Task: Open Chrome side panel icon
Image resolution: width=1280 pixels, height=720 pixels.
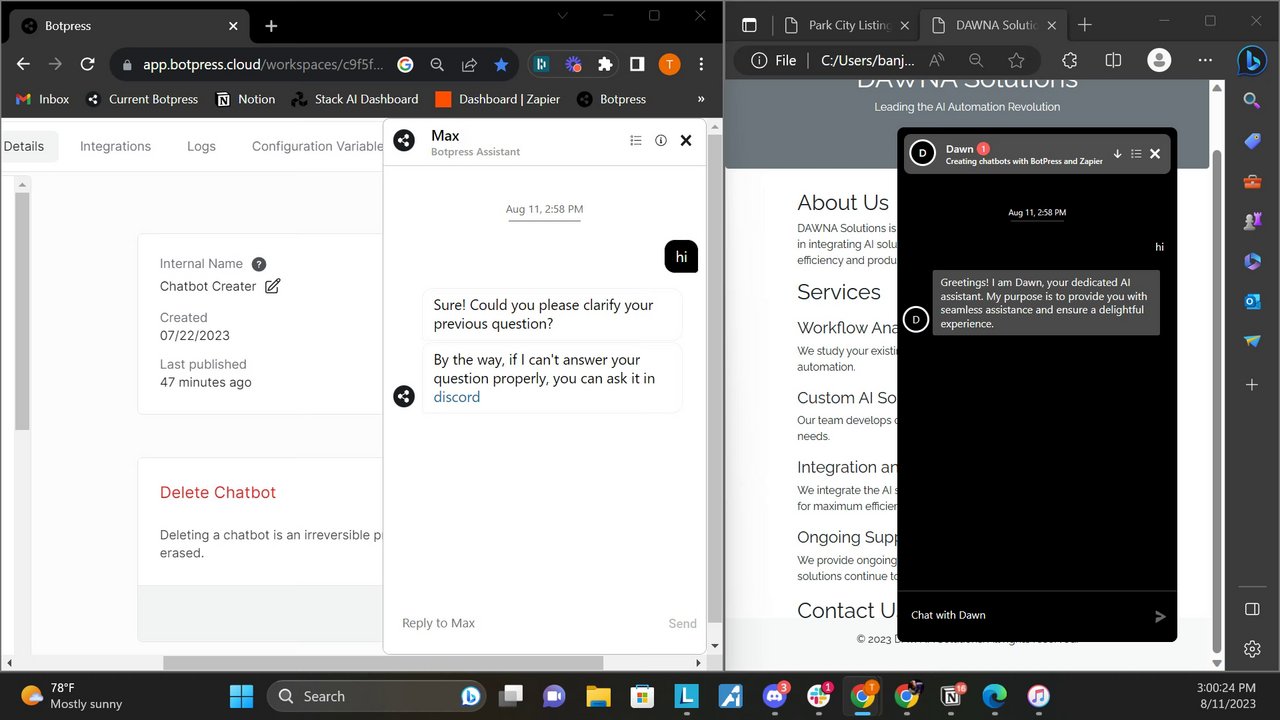Action: point(637,64)
